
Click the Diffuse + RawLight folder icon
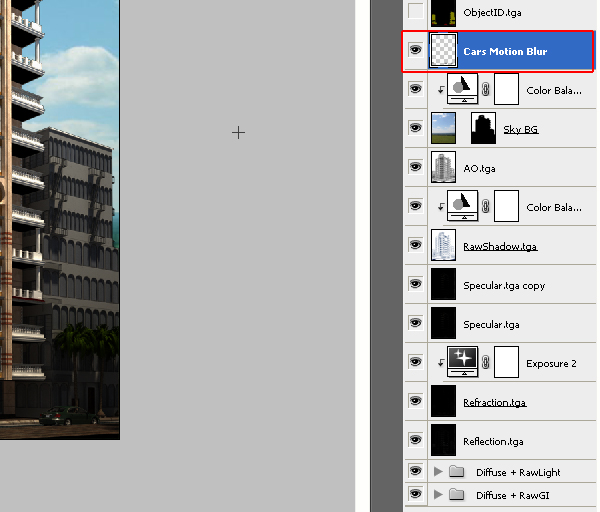(x=457, y=471)
